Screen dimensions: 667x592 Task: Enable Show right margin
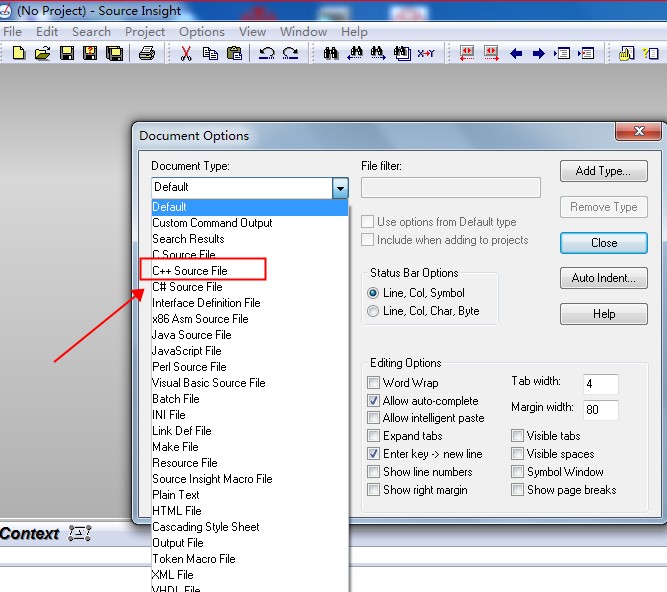(x=373, y=490)
